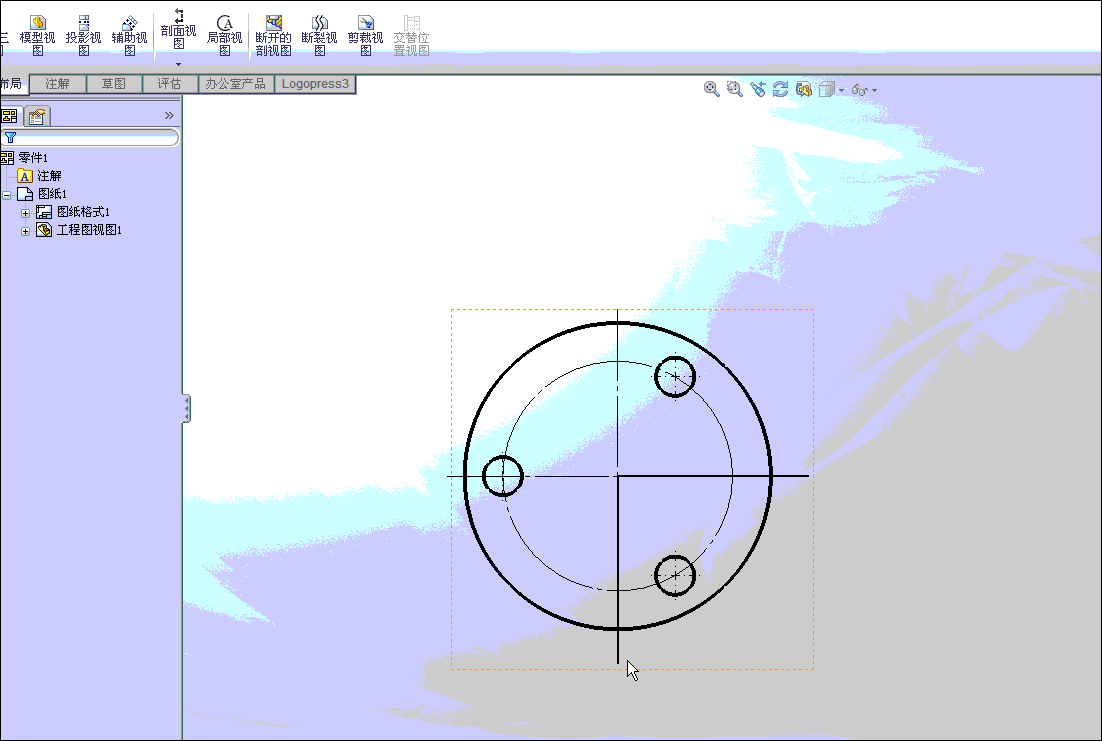1102x741 pixels.
Task: Click the Zoom to Area icon
Action: 734,89
